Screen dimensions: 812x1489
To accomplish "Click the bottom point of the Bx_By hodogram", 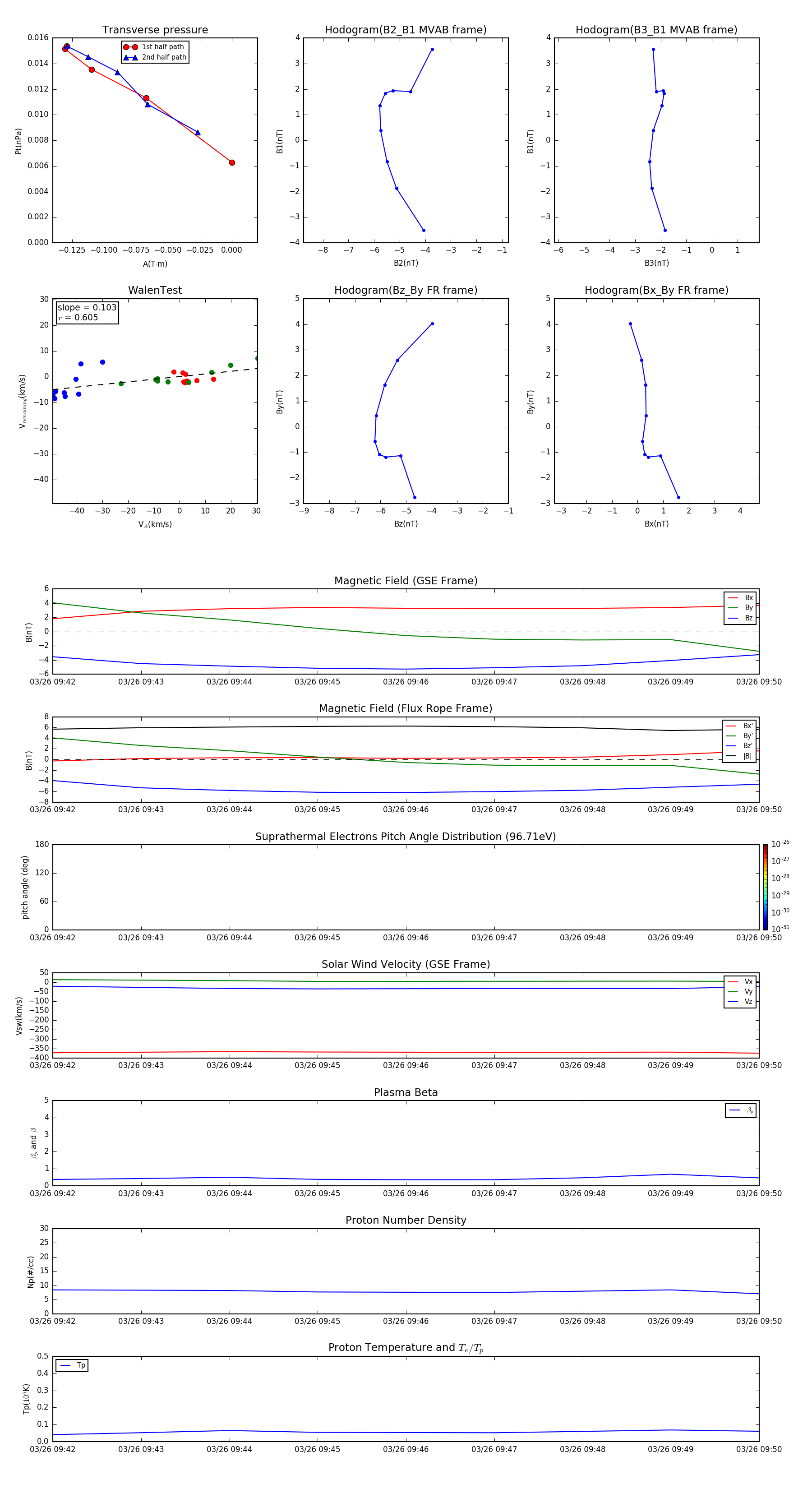I will 678,497.
